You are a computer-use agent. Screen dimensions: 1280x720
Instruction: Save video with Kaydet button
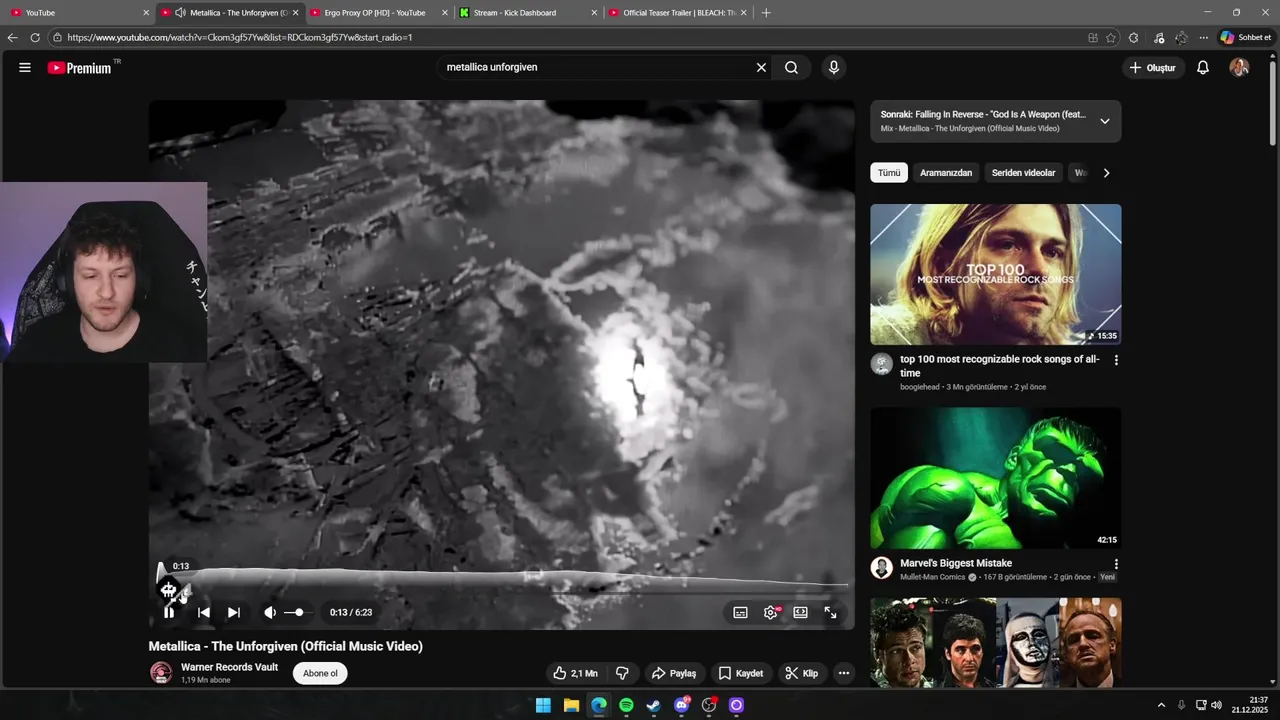pos(741,674)
